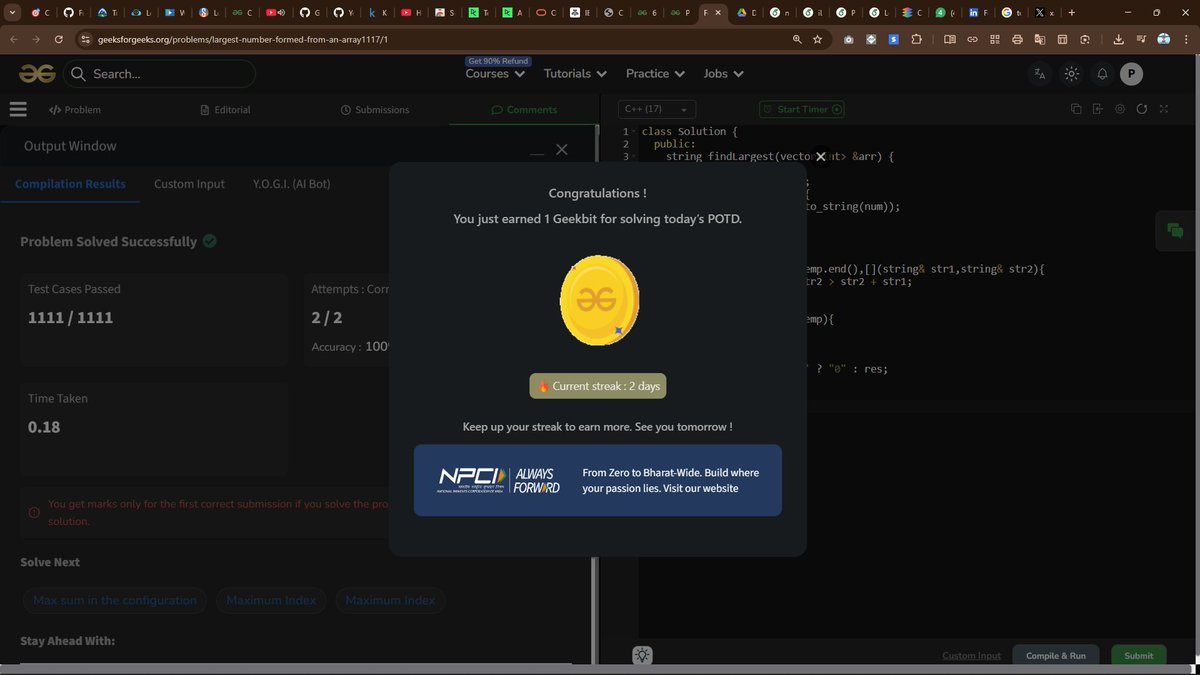Switch to the Editorial tab
This screenshot has width=1200, height=675.
(225, 109)
